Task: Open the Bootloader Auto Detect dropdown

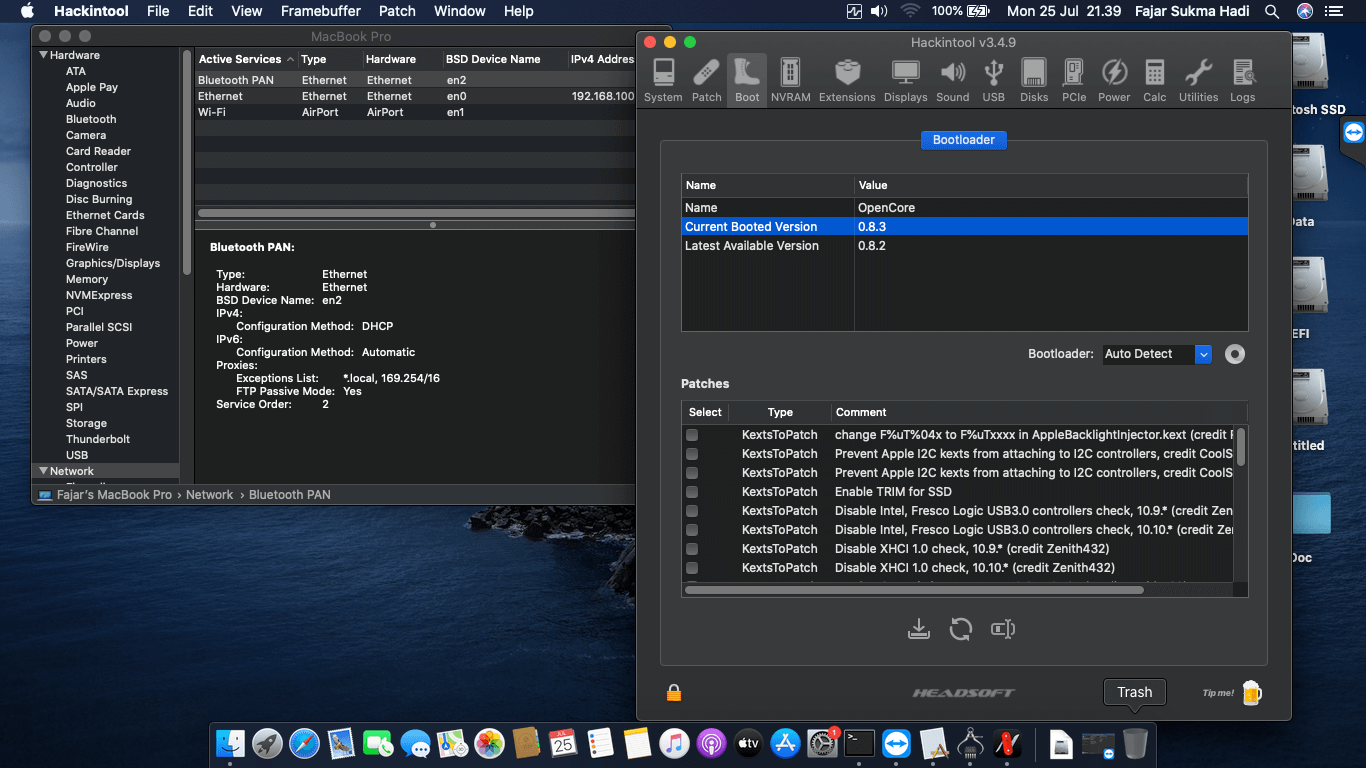Action: point(1157,354)
